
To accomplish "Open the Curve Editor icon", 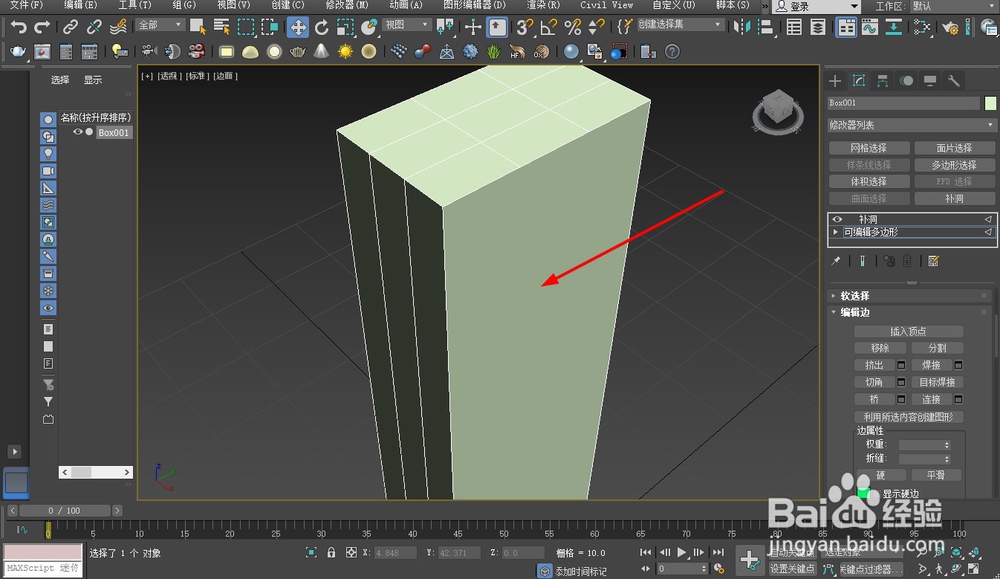I will 870,27.
